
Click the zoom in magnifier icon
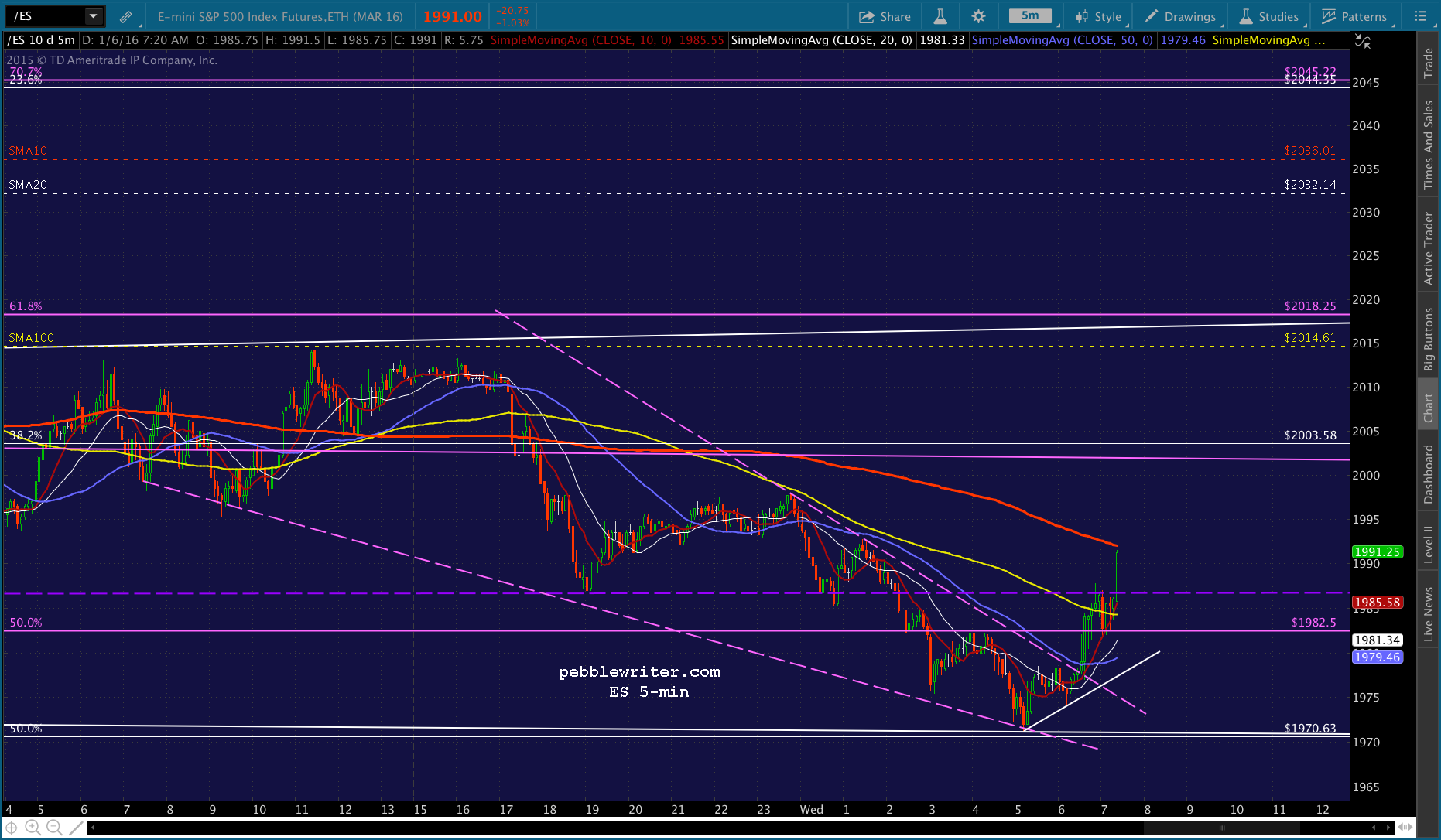33,828
